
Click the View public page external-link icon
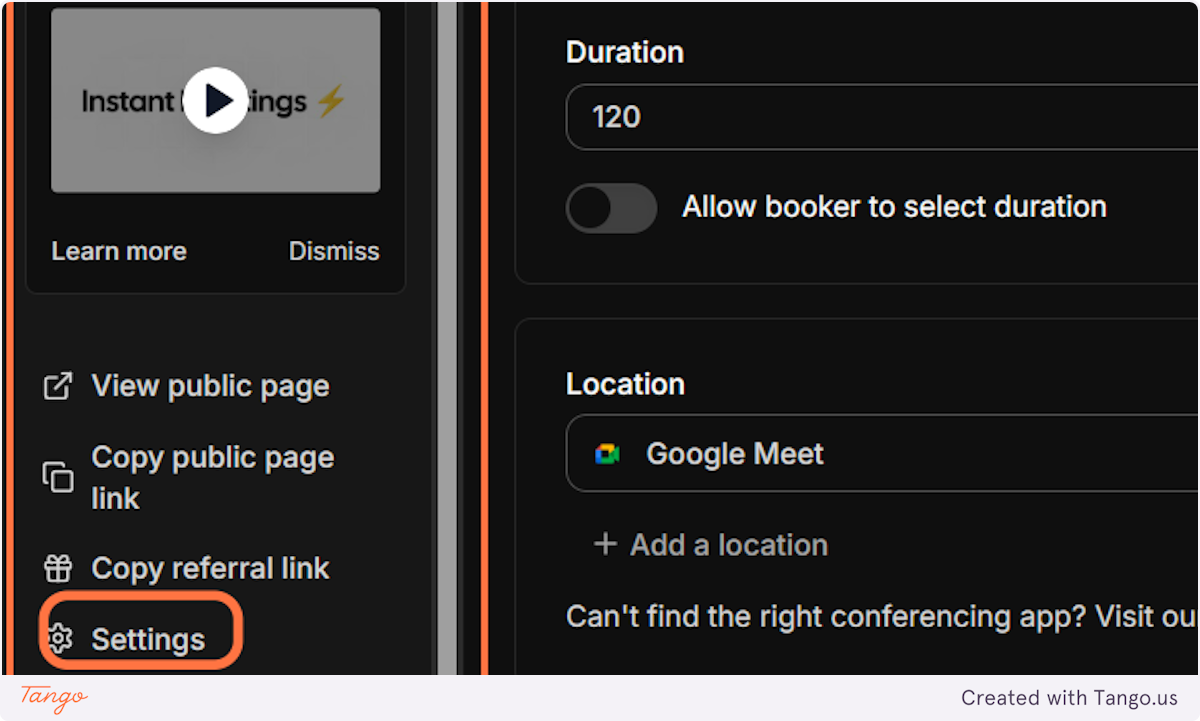tap(58, 386)
